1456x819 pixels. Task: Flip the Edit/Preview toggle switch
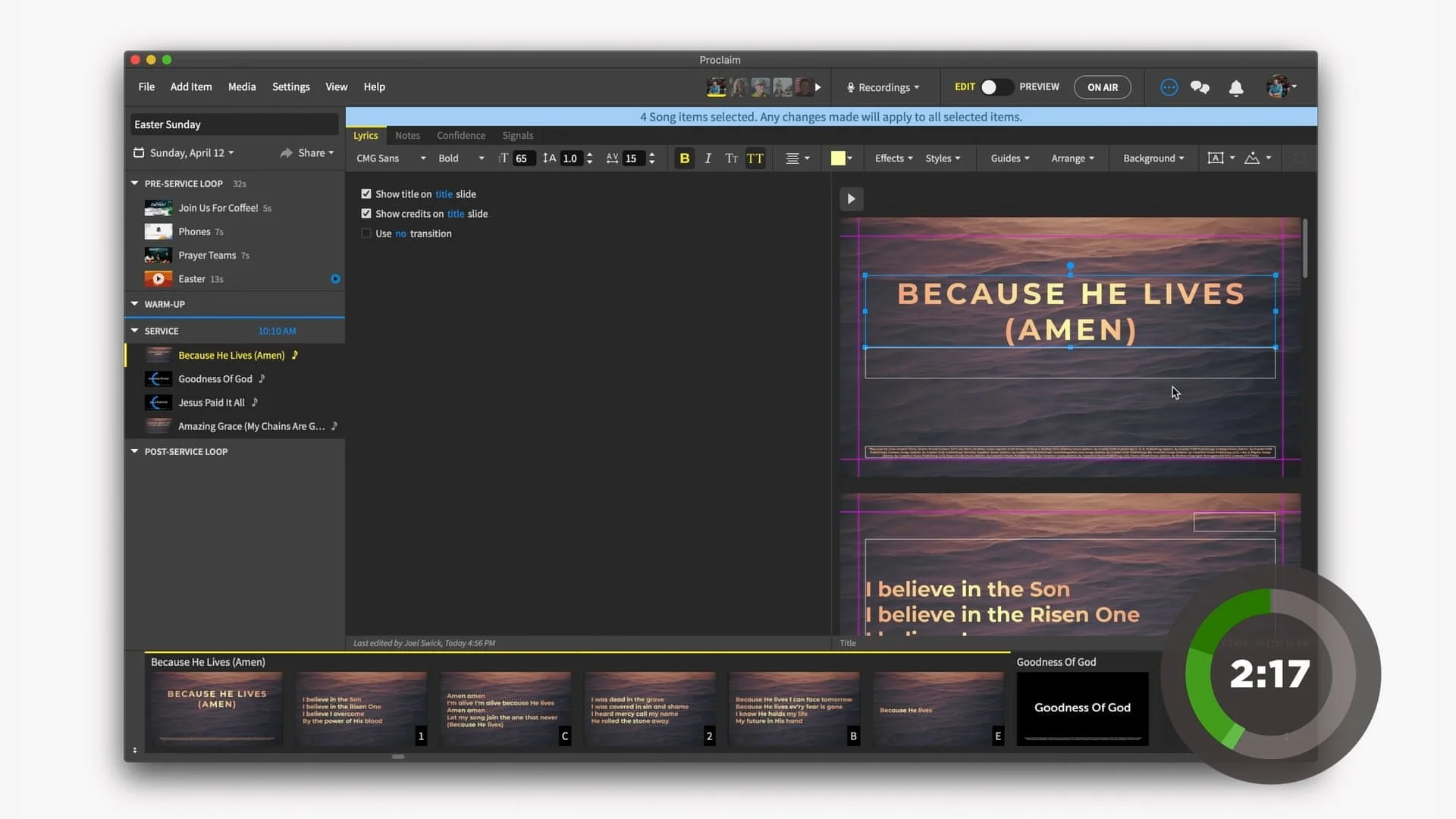click(x=996, y=87)
